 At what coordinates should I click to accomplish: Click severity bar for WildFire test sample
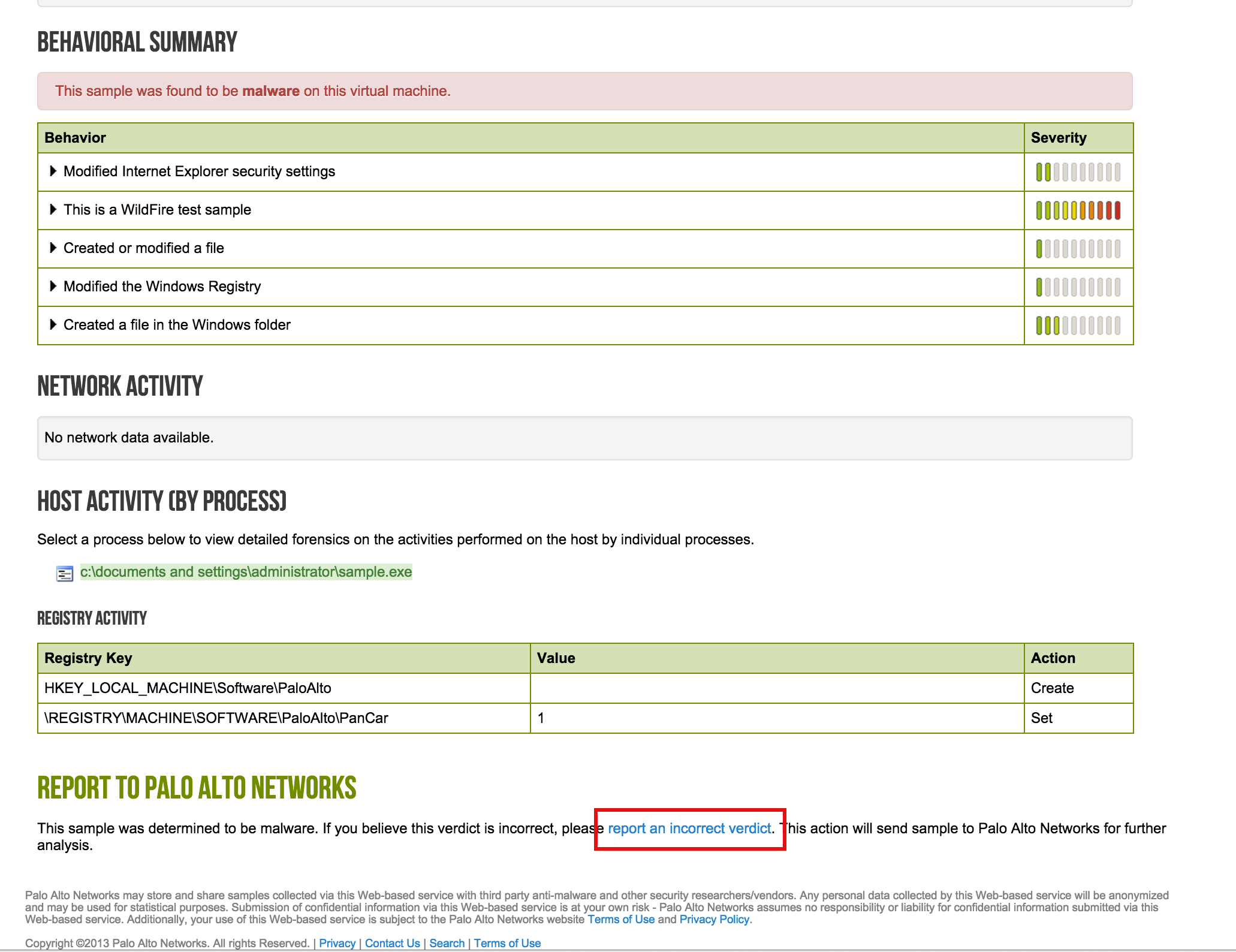pyautogui.click(x=1078, y=210)
